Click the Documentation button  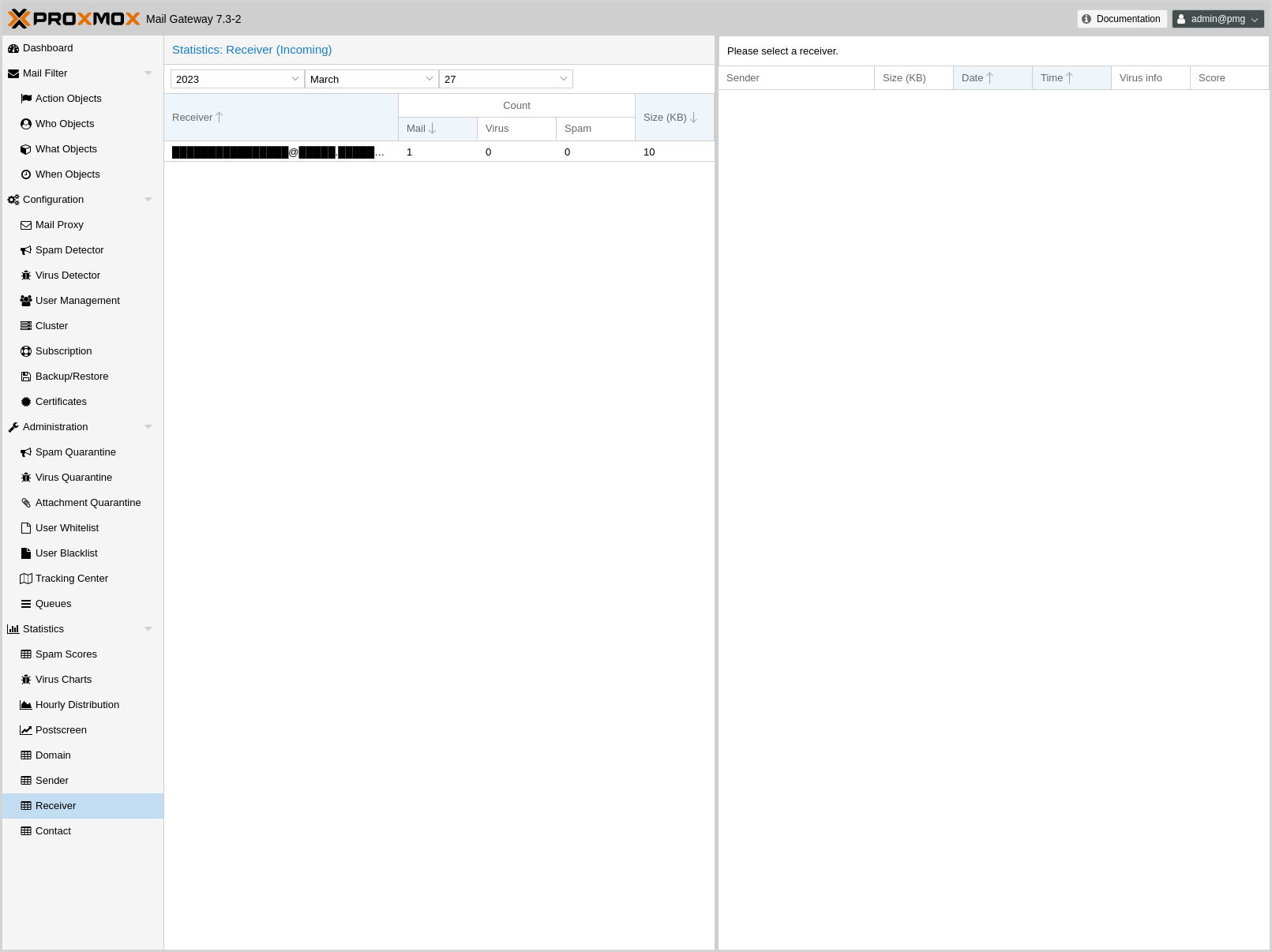coord(1121,19)
